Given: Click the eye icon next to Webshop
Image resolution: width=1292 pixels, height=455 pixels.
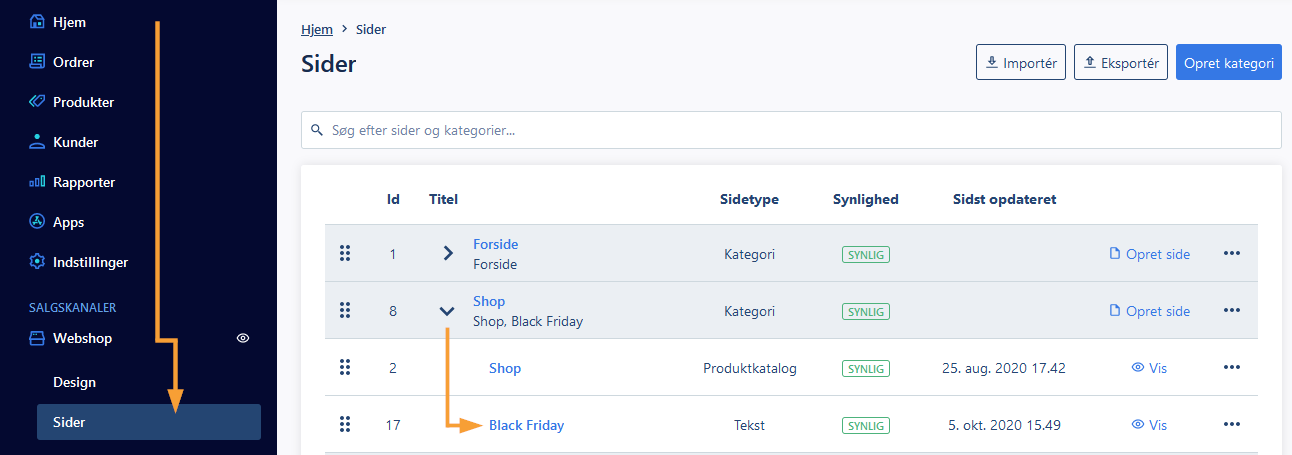Looking at the screenshot, I should point(242,338).
